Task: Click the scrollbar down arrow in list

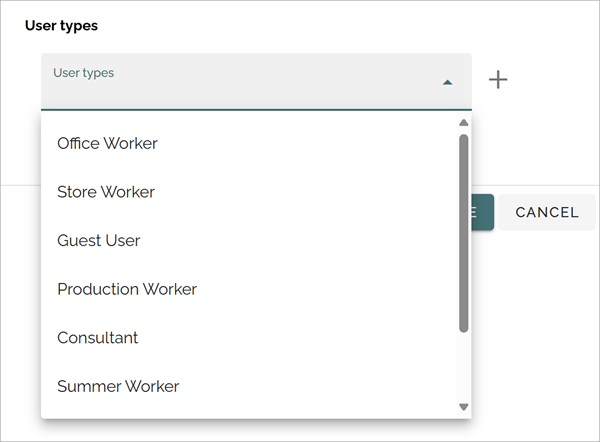Action: pyautogui.click(x=463, y=407)
